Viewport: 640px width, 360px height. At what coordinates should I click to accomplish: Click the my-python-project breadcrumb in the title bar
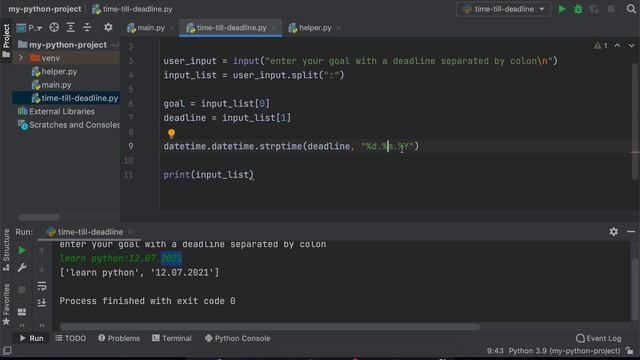(45, 9)
